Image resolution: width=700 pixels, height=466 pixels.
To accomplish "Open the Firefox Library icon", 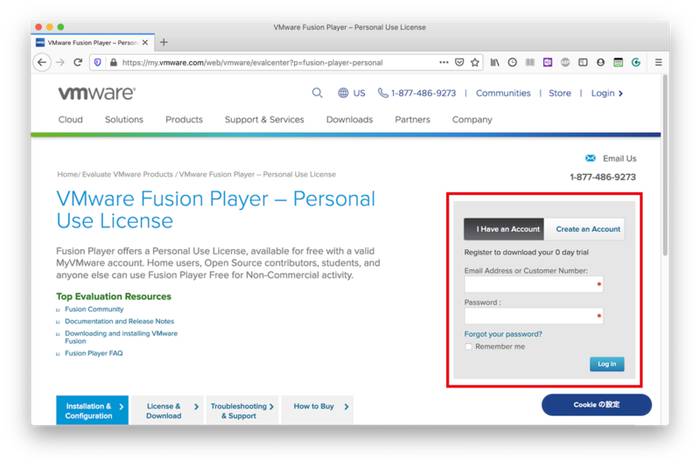I will tap(495, 62).
